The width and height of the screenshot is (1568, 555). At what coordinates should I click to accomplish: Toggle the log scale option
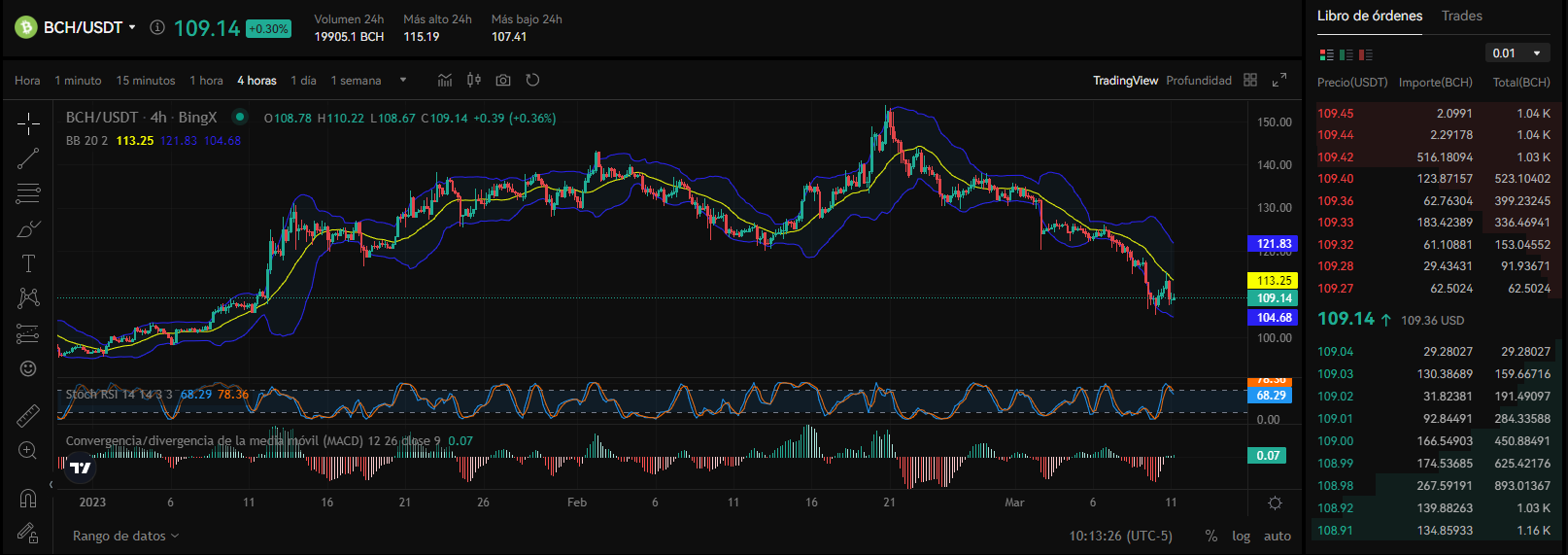pos(1242,536)
